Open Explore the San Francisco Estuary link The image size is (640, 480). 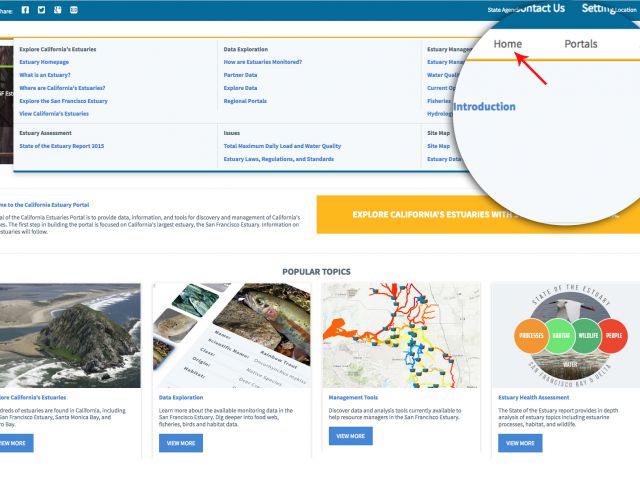click(x=63, y=101)
